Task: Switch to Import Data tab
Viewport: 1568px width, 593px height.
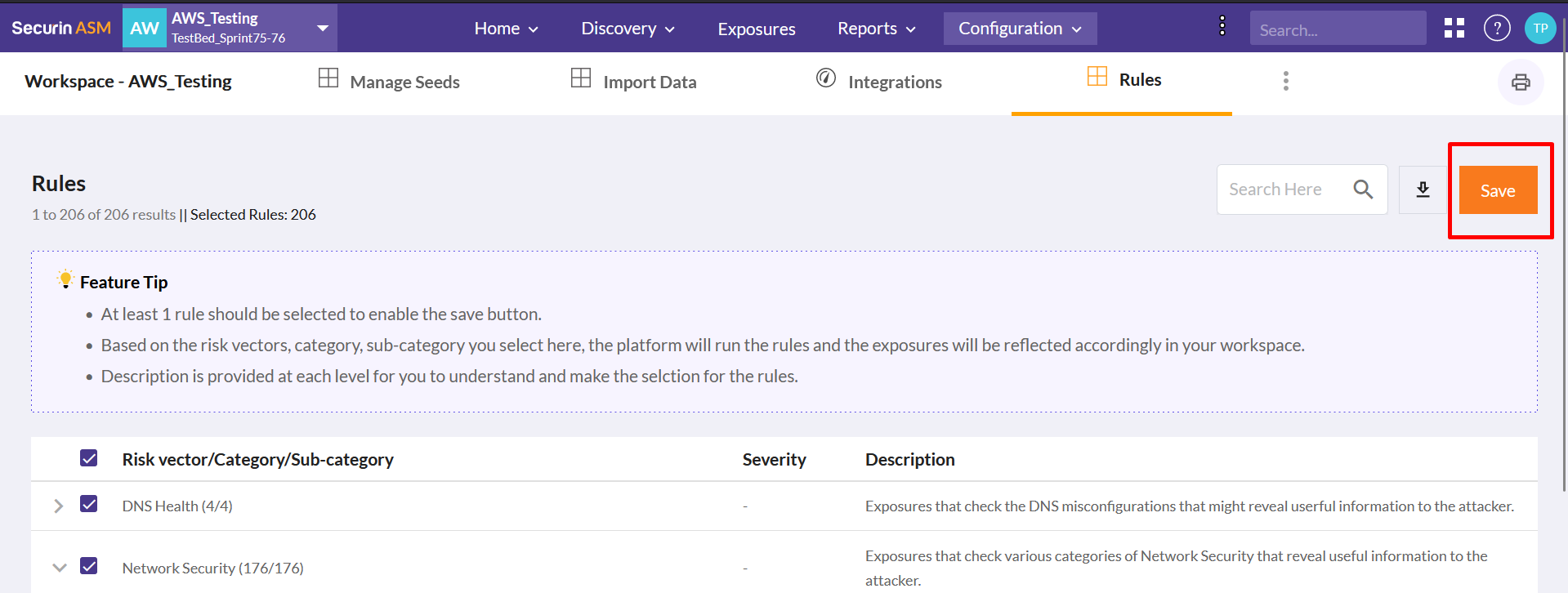Action: click(633, 81)
